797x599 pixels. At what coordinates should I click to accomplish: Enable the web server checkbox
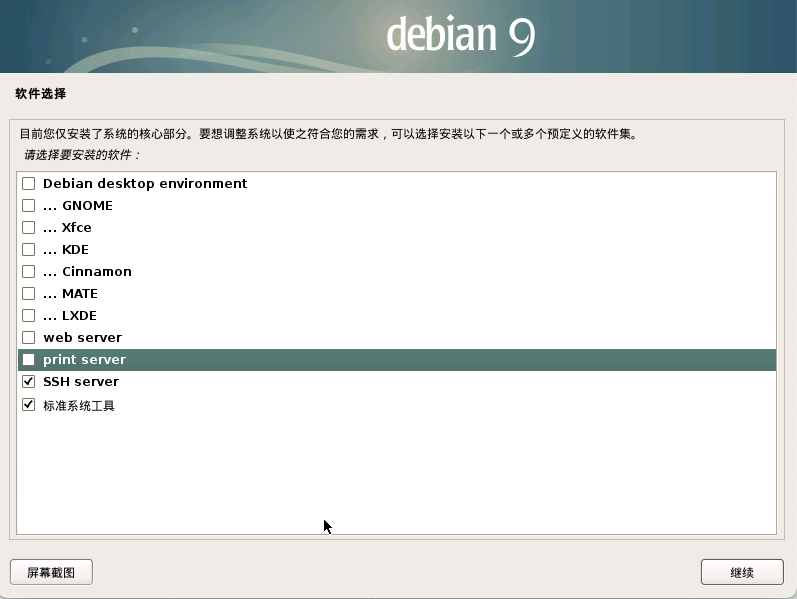[28, 338]
